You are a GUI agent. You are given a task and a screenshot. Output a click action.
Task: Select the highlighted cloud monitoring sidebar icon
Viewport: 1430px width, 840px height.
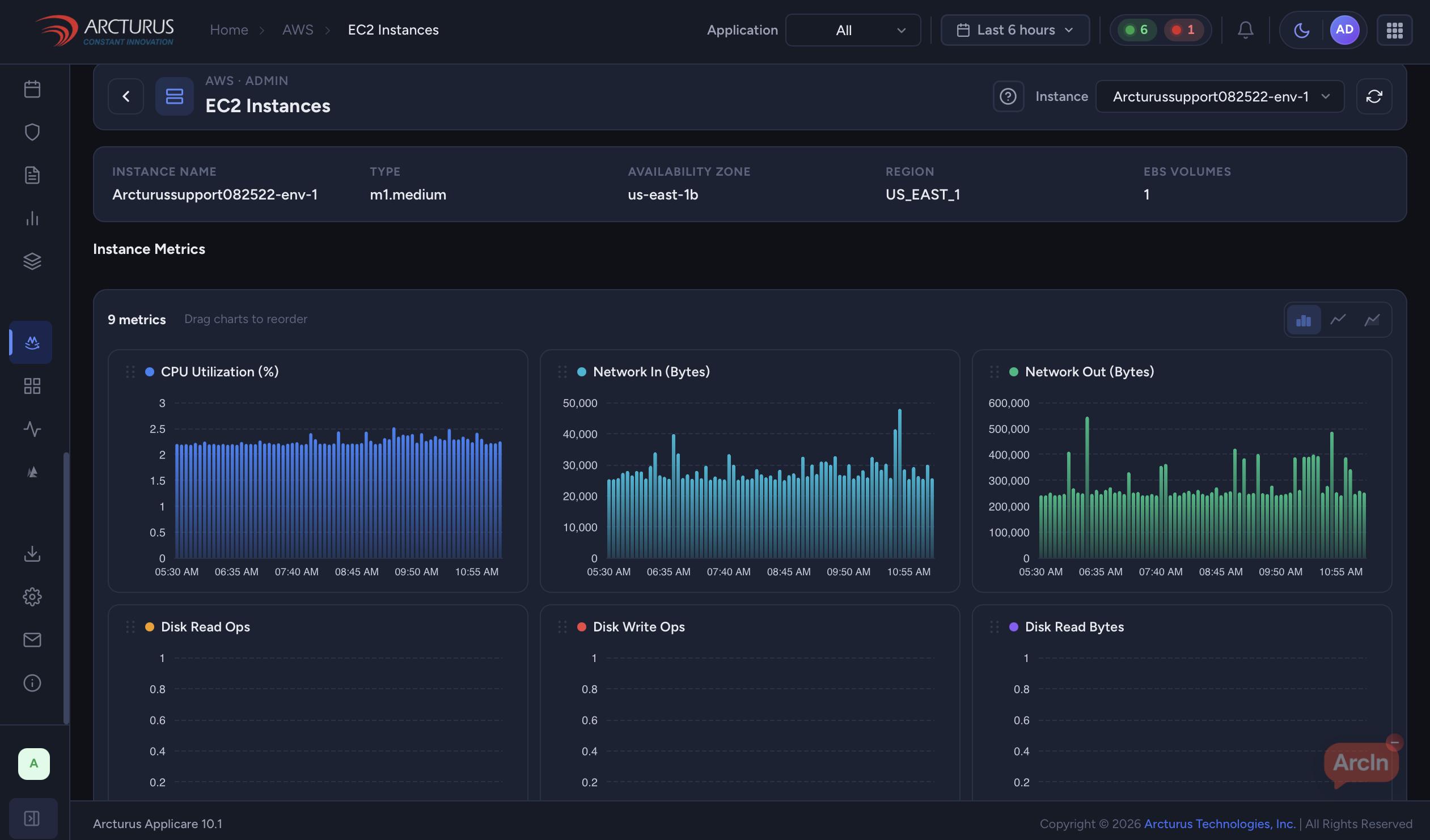pos(32,342)
